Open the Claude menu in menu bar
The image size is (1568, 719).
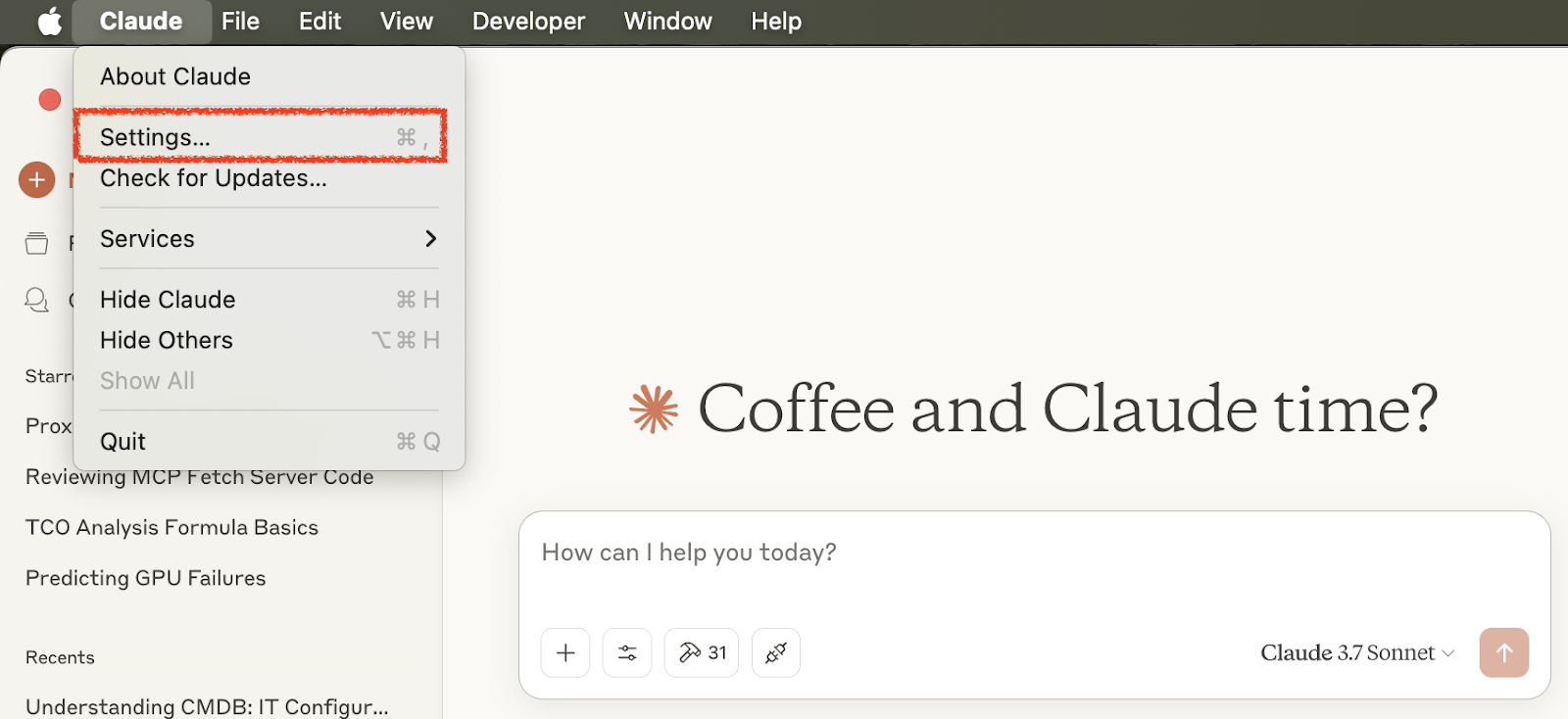click(x=141, y=21)
